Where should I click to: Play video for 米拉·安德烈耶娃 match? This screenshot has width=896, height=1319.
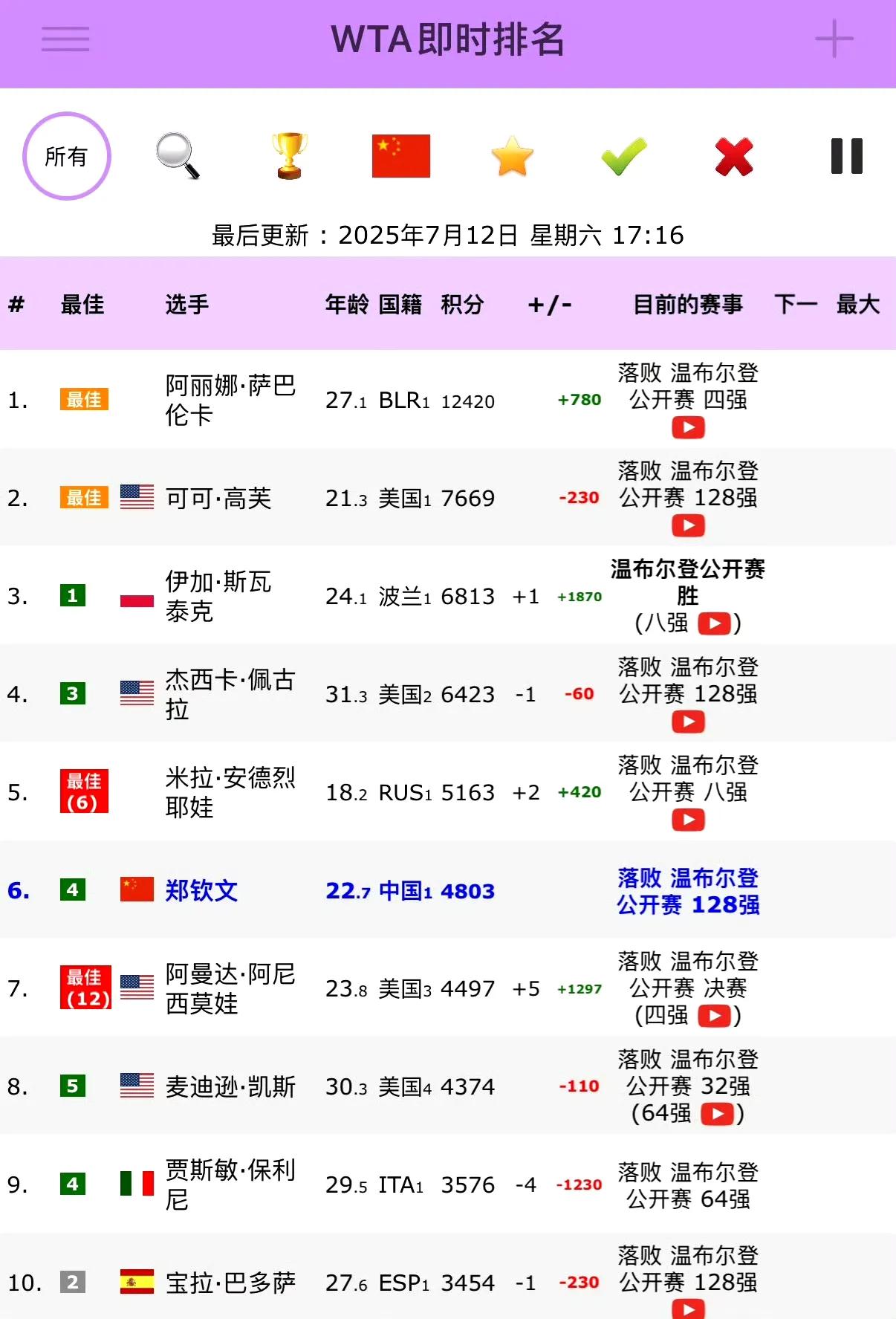[x=689, y=820]
